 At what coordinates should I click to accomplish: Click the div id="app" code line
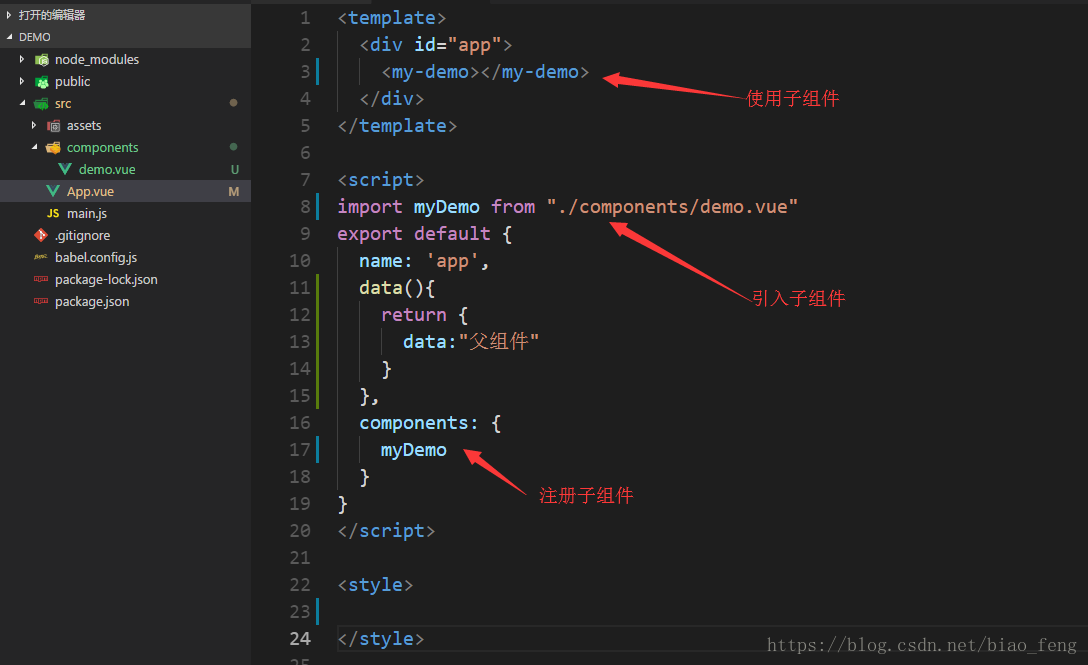coord(436,45)
